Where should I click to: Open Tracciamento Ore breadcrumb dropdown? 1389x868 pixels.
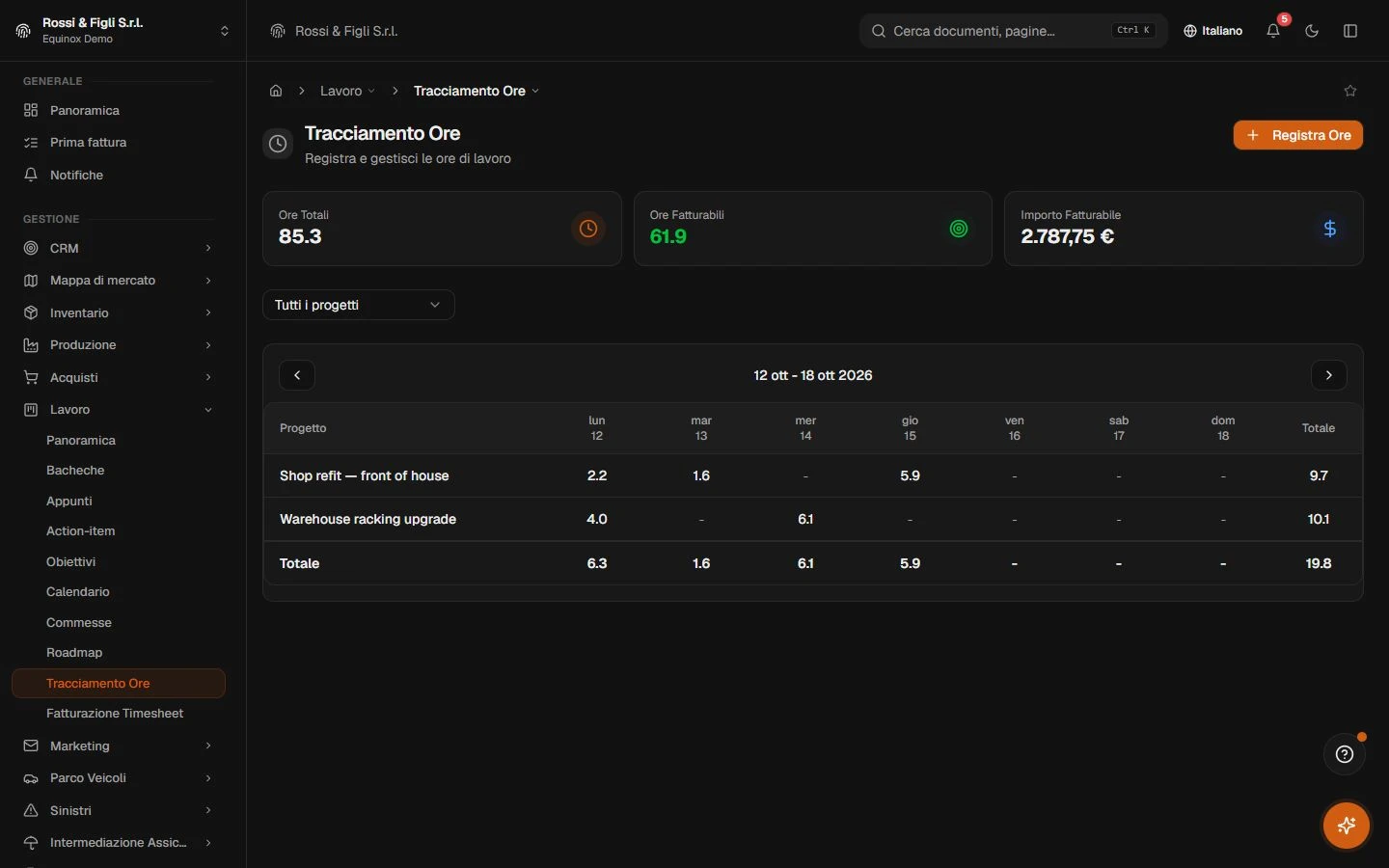click(x=477, y=91)
